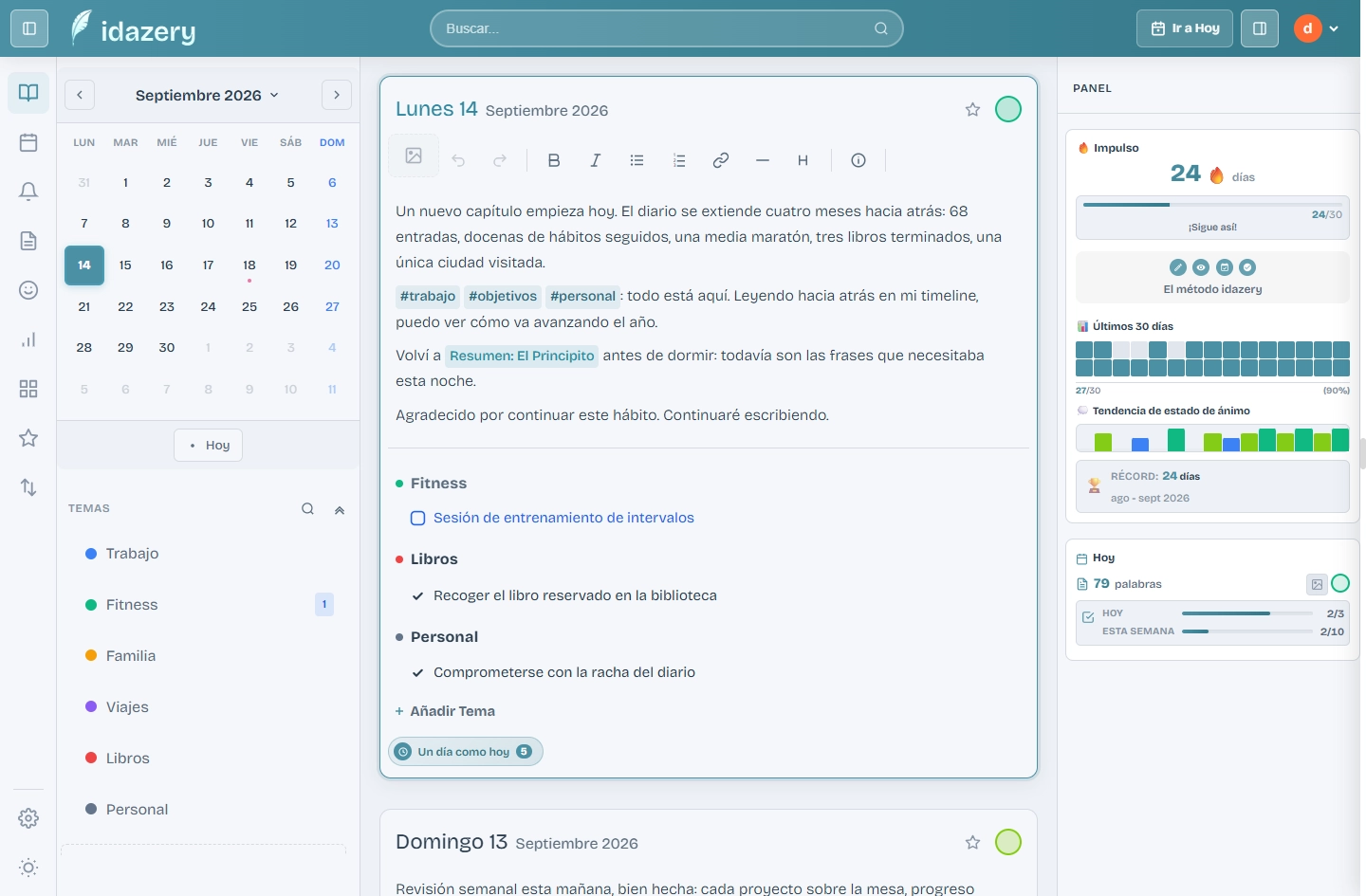Uncheck Recoger el libro reservado task
Viewport: 1366px width, 896px height.
point(417,595)
